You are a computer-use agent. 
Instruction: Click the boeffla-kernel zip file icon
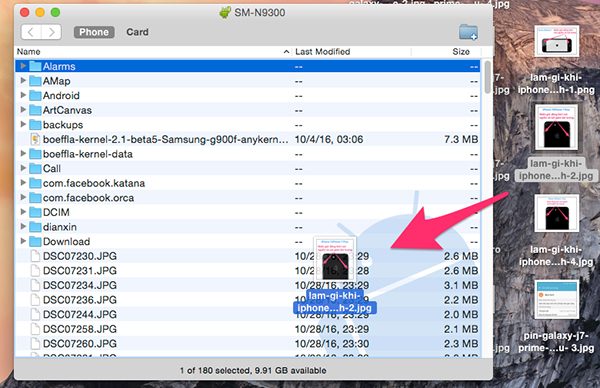click(x=35, y=139)
